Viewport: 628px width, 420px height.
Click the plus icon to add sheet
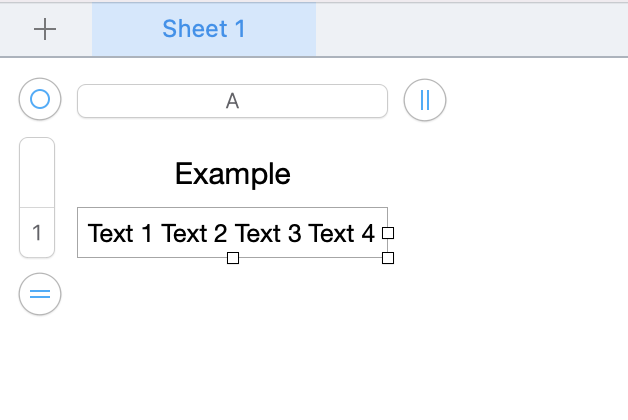(45, 29)
